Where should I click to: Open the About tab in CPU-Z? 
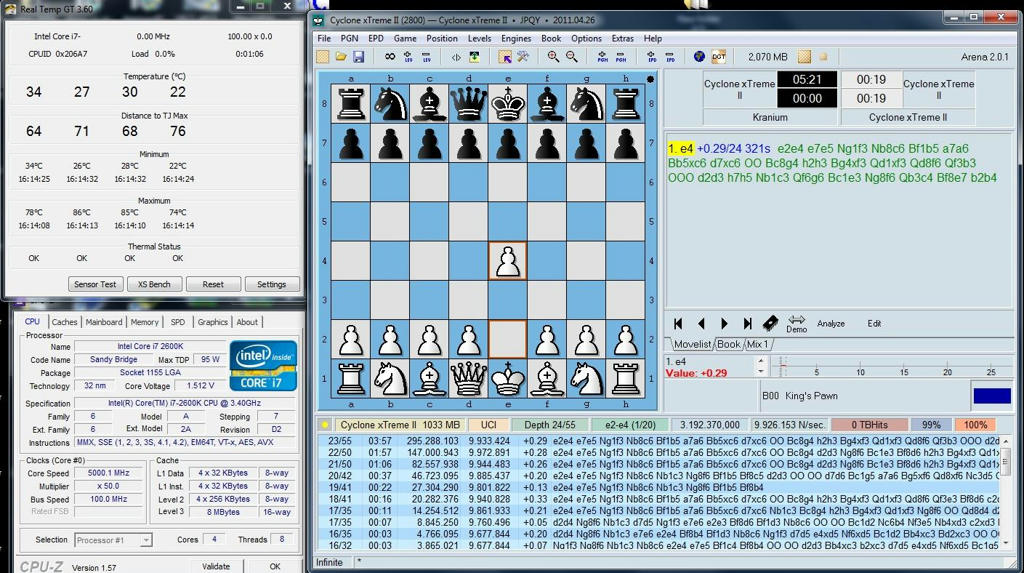click(x=247, y=322)
